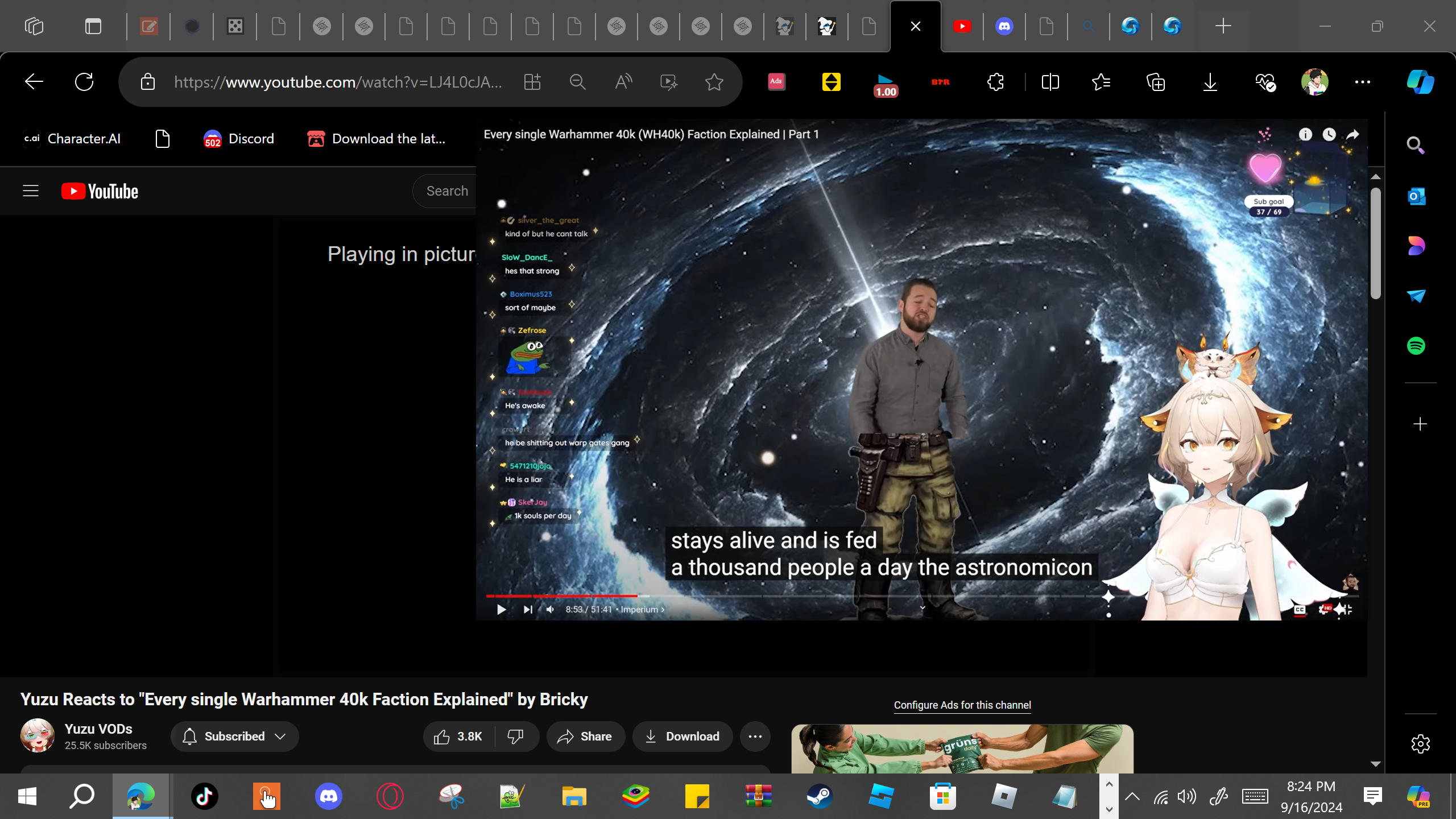Start Read Aloud from address bar
The width and height of the screenshot is (1456, 819).
623,82
